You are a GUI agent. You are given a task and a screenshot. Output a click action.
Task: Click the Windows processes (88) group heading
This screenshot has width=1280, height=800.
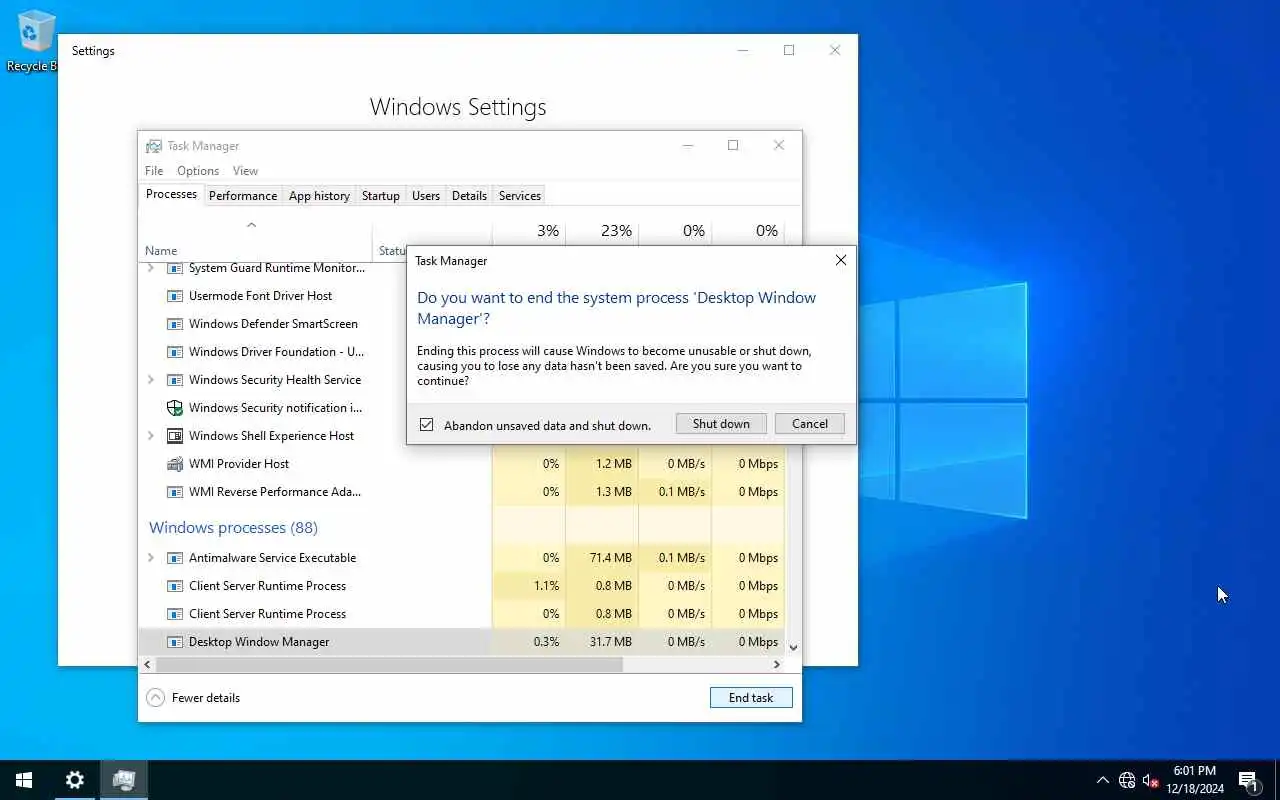(233, 528)
